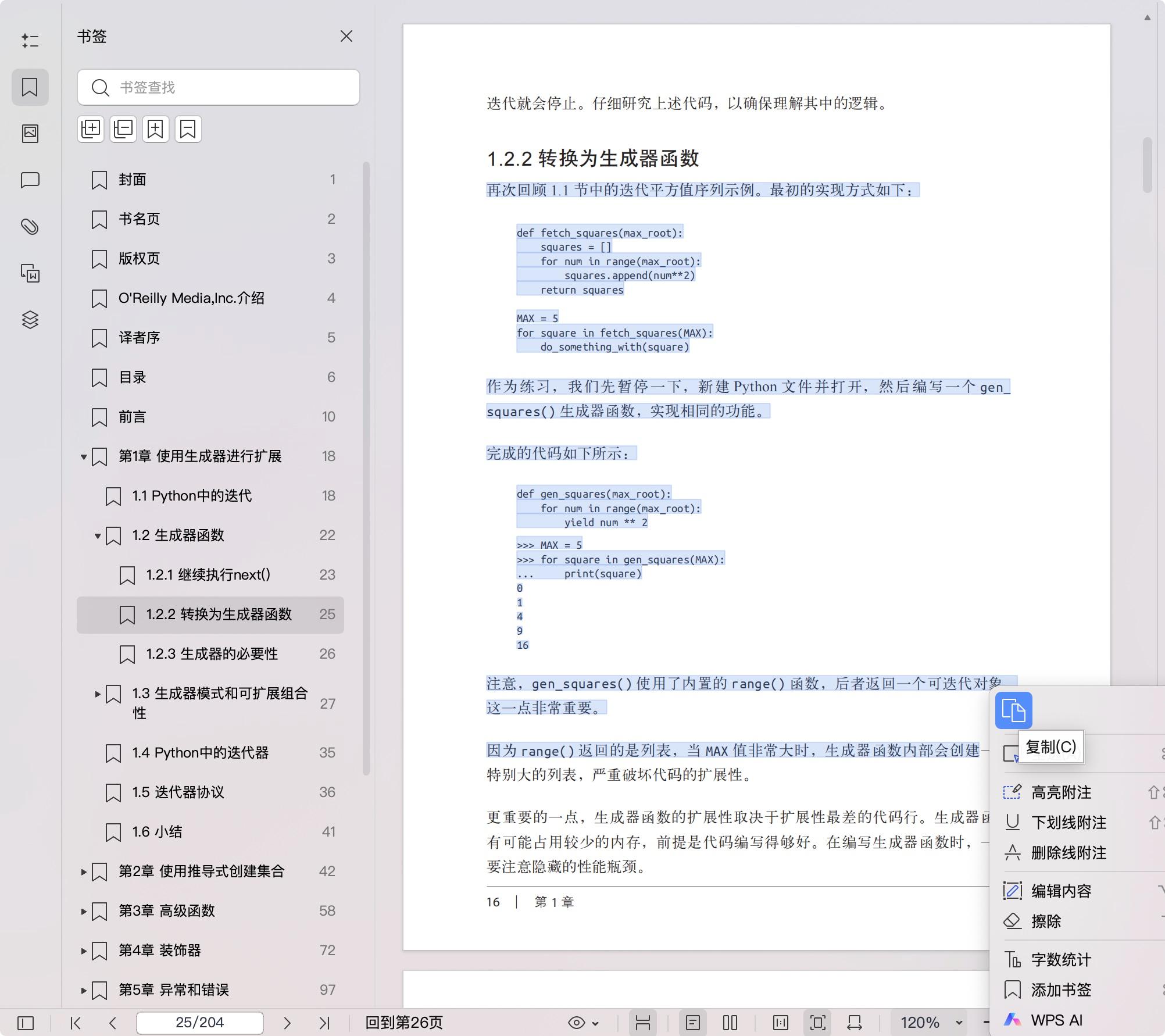Toggle two-page view layout

[x=730, y=1023]
